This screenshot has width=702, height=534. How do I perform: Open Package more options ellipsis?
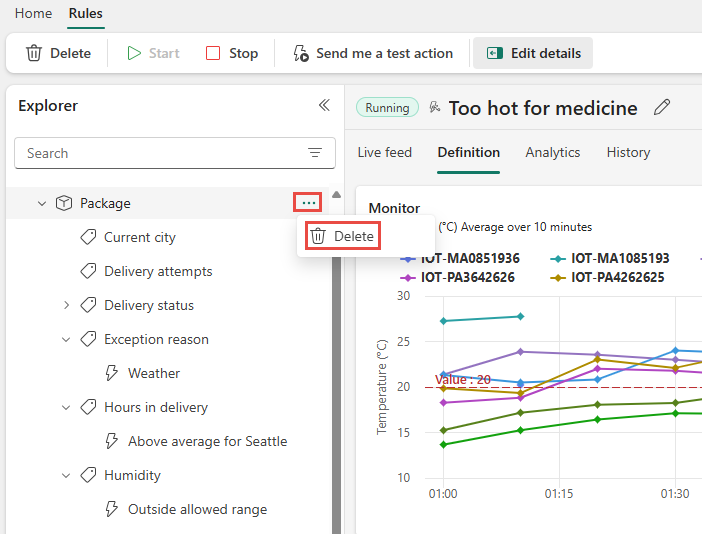[x=308, y=203]
